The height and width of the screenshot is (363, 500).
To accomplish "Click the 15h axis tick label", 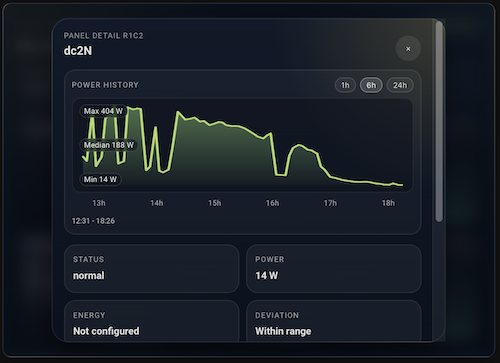I will tap(215, 203).
